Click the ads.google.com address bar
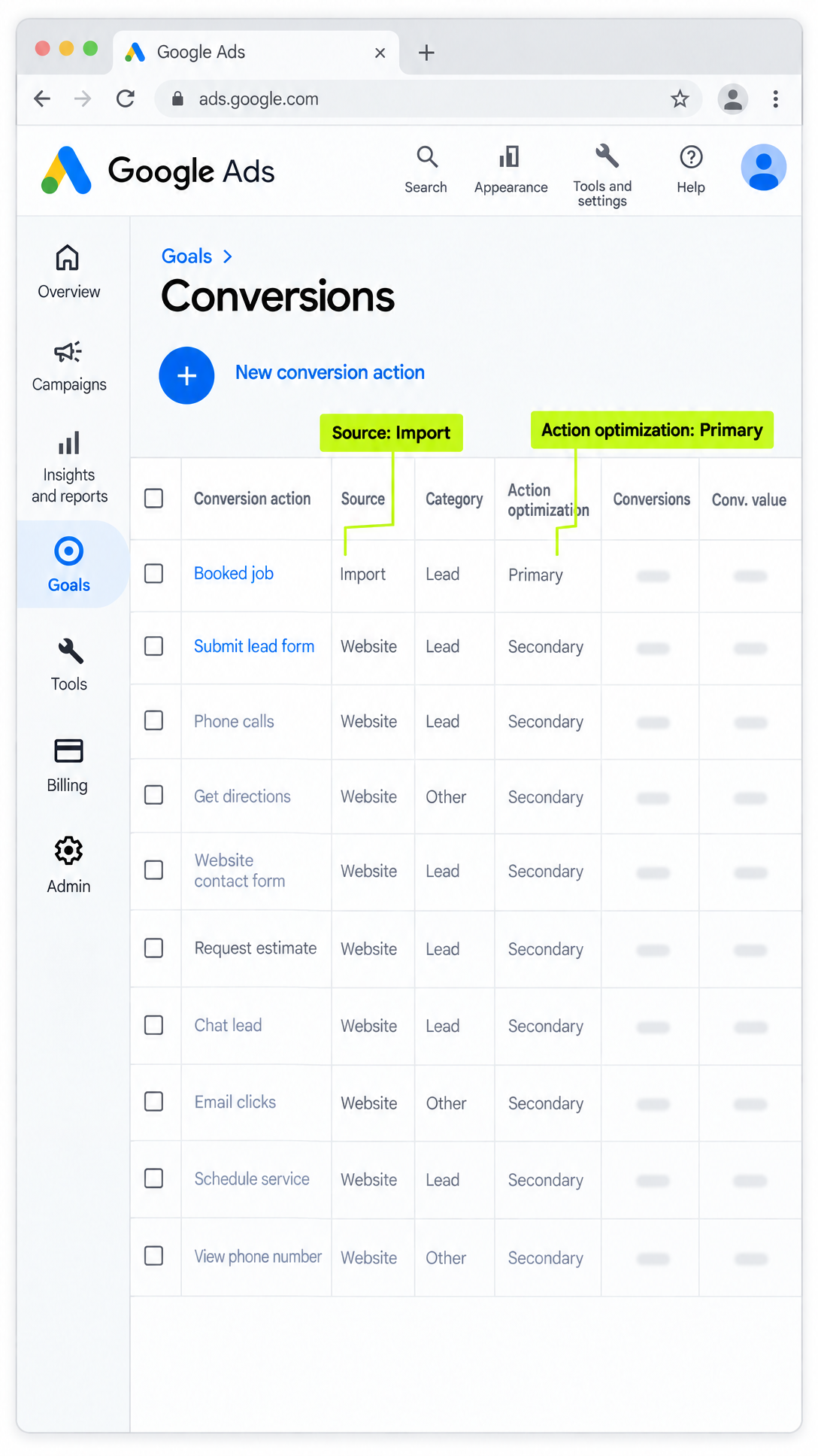The height and width of the screenshot is (1456, 818). click(x=429, y=99)
